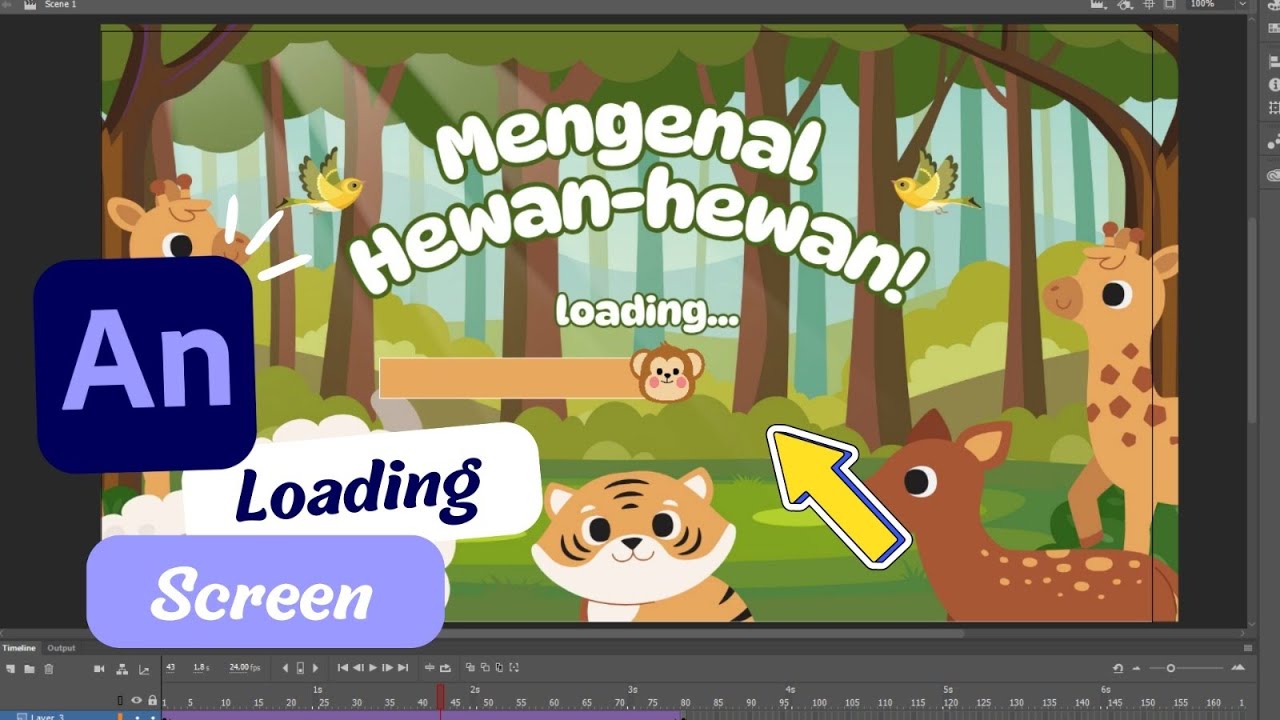Toggle the Loop playback icon
This screenshot has height=720, width=1280.
[445, 668]
